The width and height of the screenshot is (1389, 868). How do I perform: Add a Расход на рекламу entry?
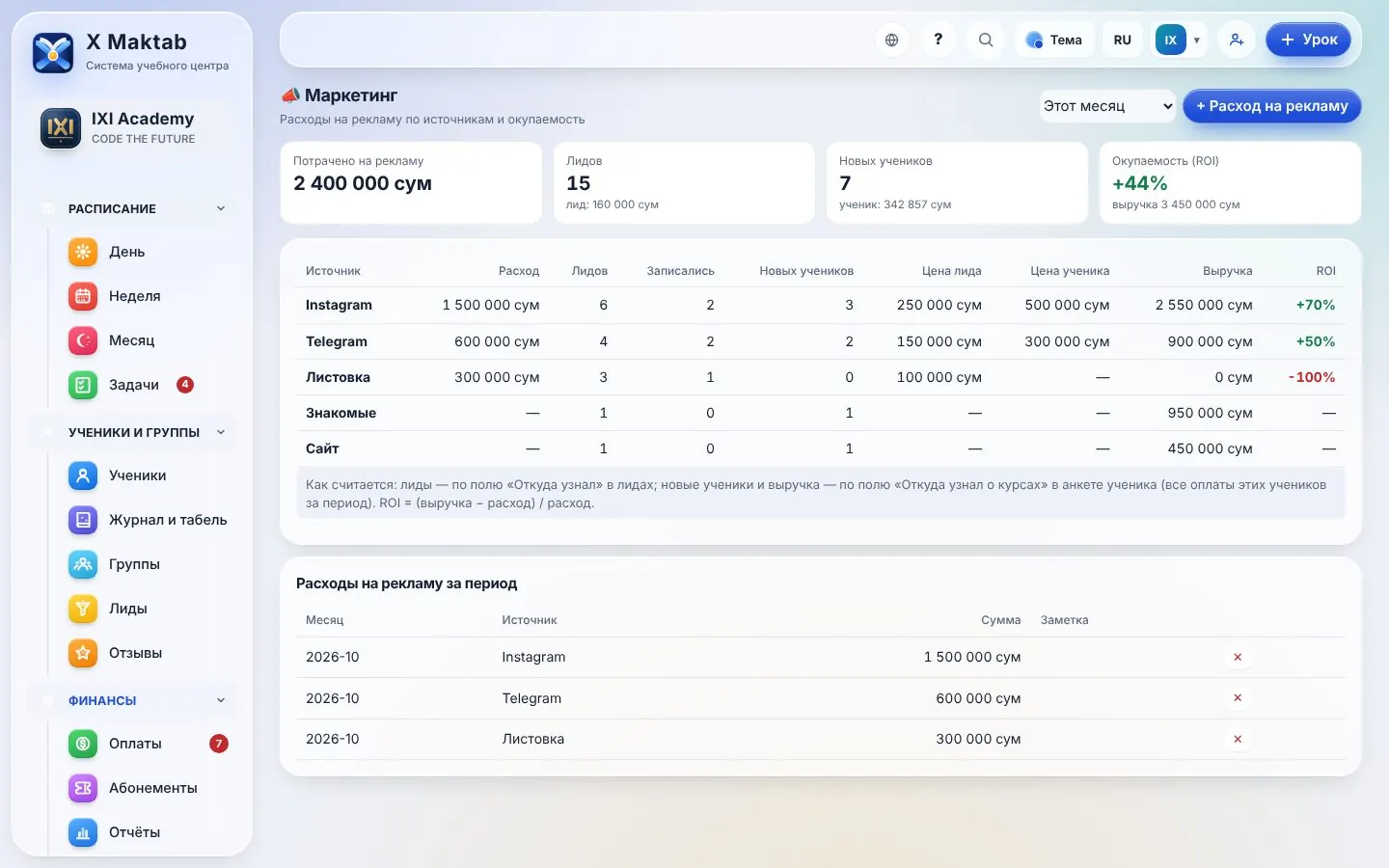[x=1271, y=106]
